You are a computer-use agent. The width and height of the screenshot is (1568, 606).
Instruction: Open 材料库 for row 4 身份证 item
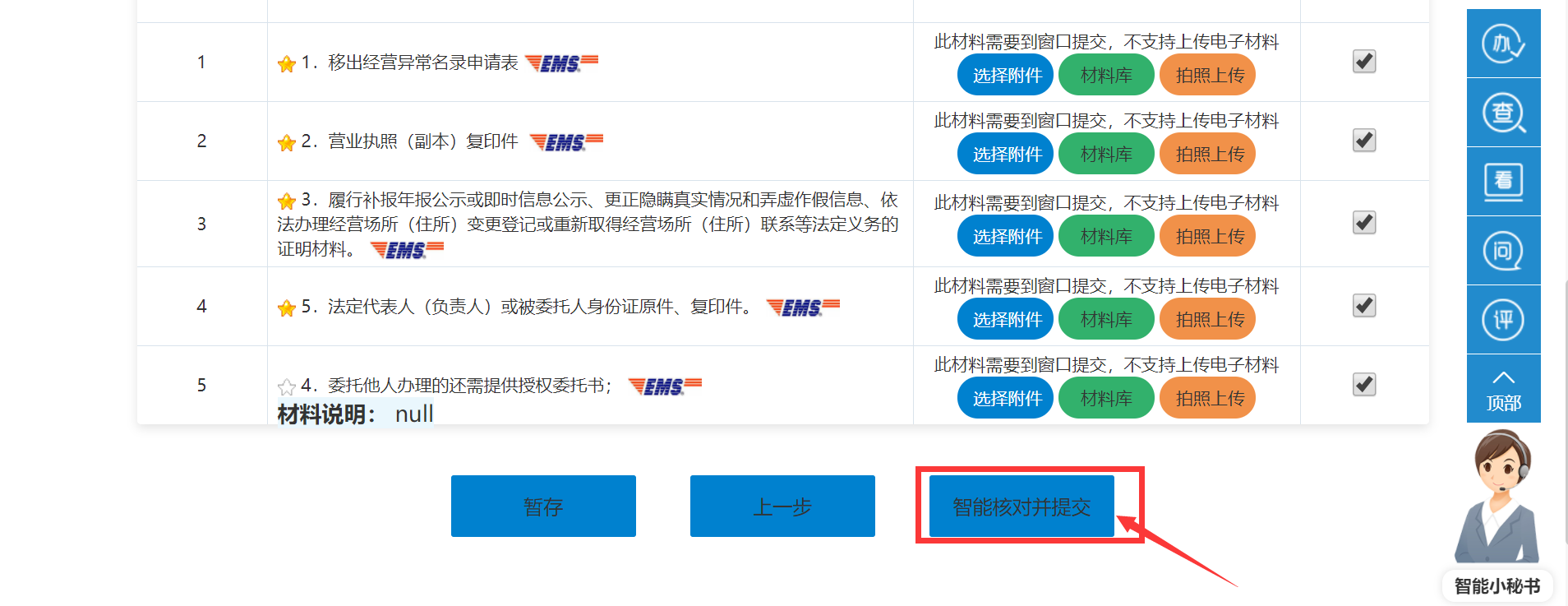point(1106,320)
